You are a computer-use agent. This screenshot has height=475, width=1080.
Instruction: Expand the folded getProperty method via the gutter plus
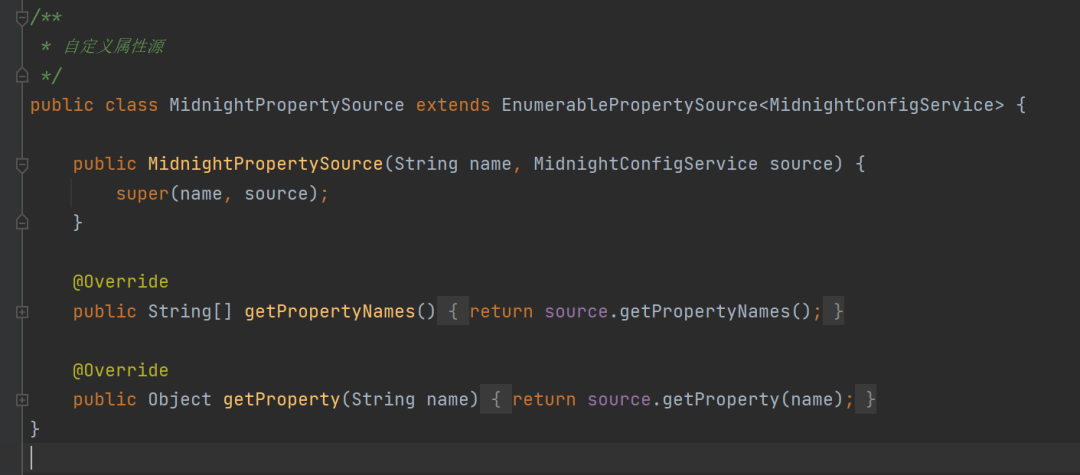pos(22,399)
